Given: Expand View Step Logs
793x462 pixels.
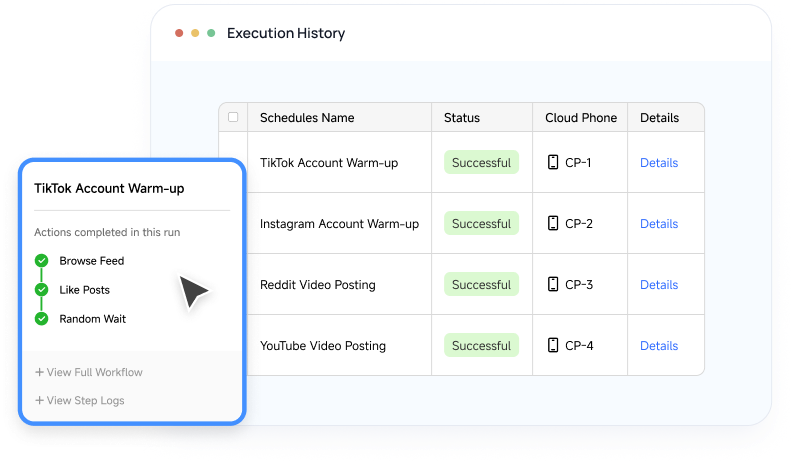Looking at the screenshot, I should tap(80, 400).
